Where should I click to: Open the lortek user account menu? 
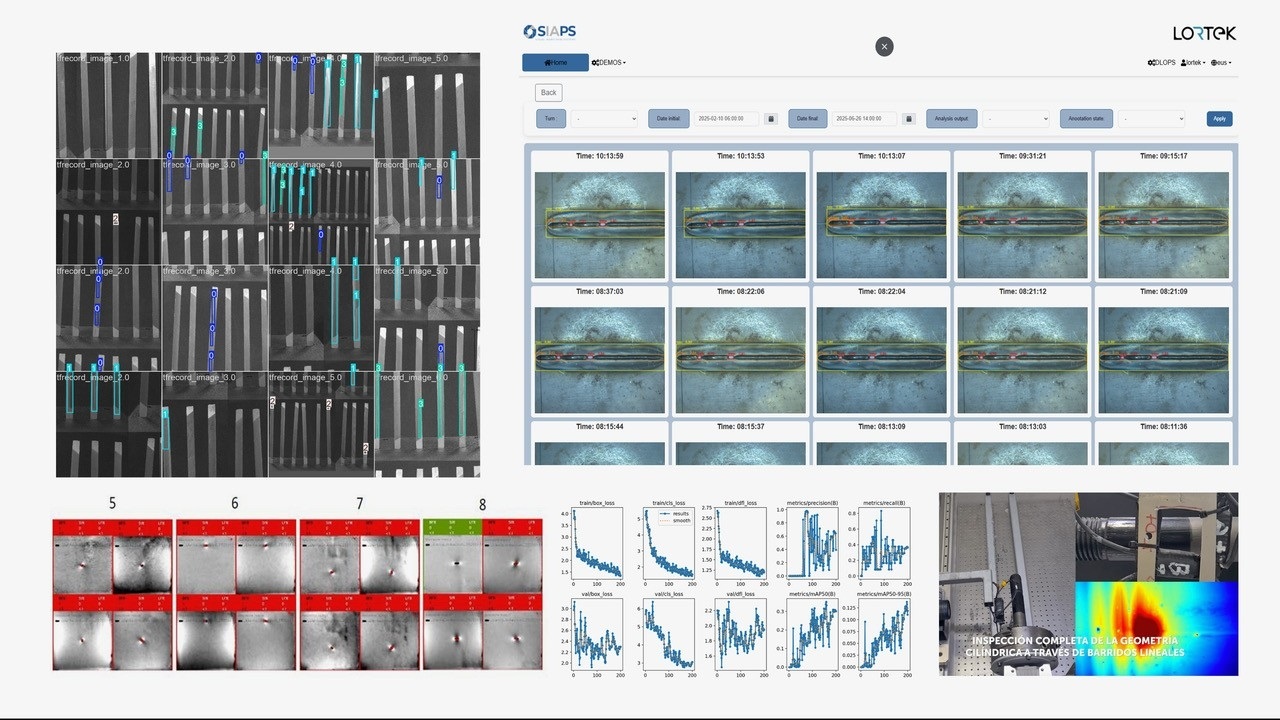(x=1192, y=62)
